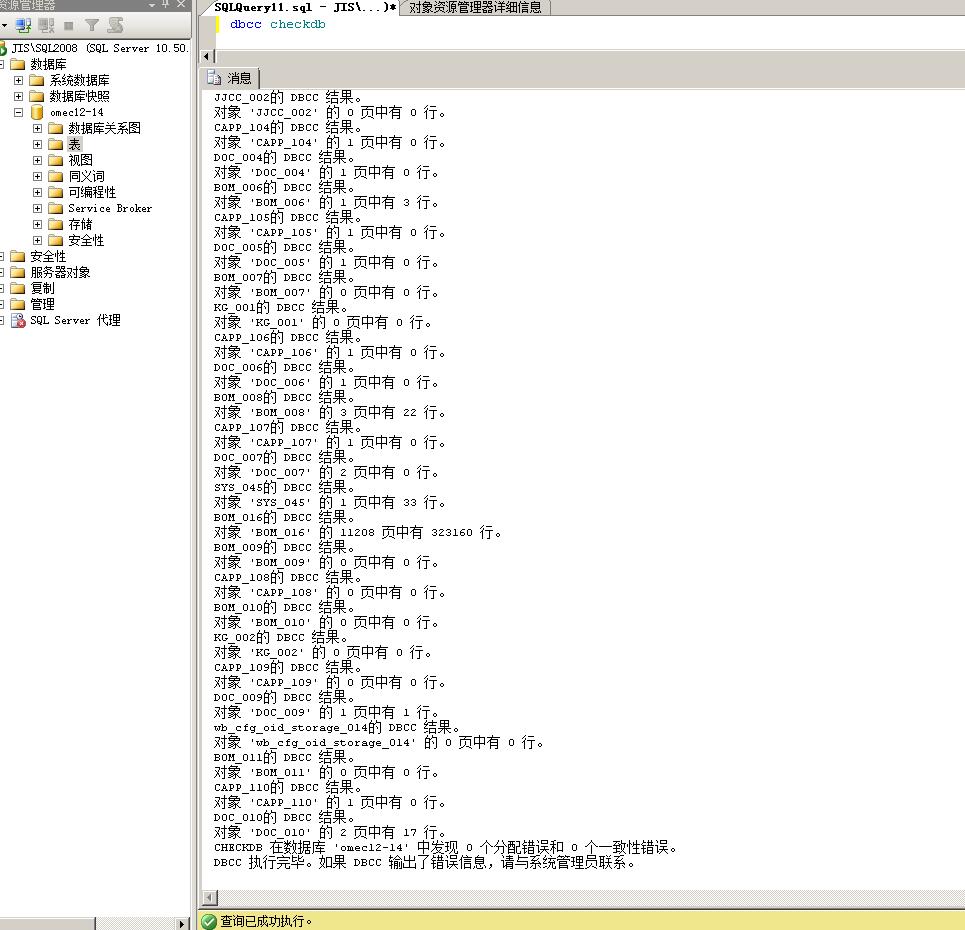Expand the Service Broker node
The width and height of the screenshot is (965, 930).
[38, 208]
